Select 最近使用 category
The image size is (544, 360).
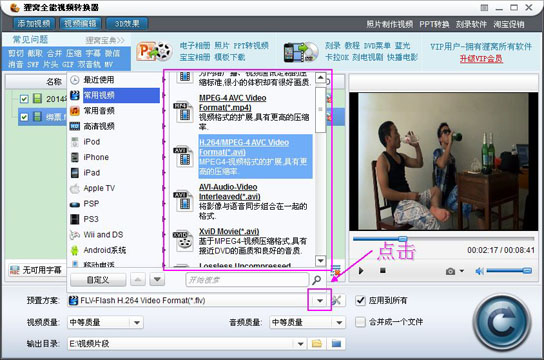(x=114, y=80)
